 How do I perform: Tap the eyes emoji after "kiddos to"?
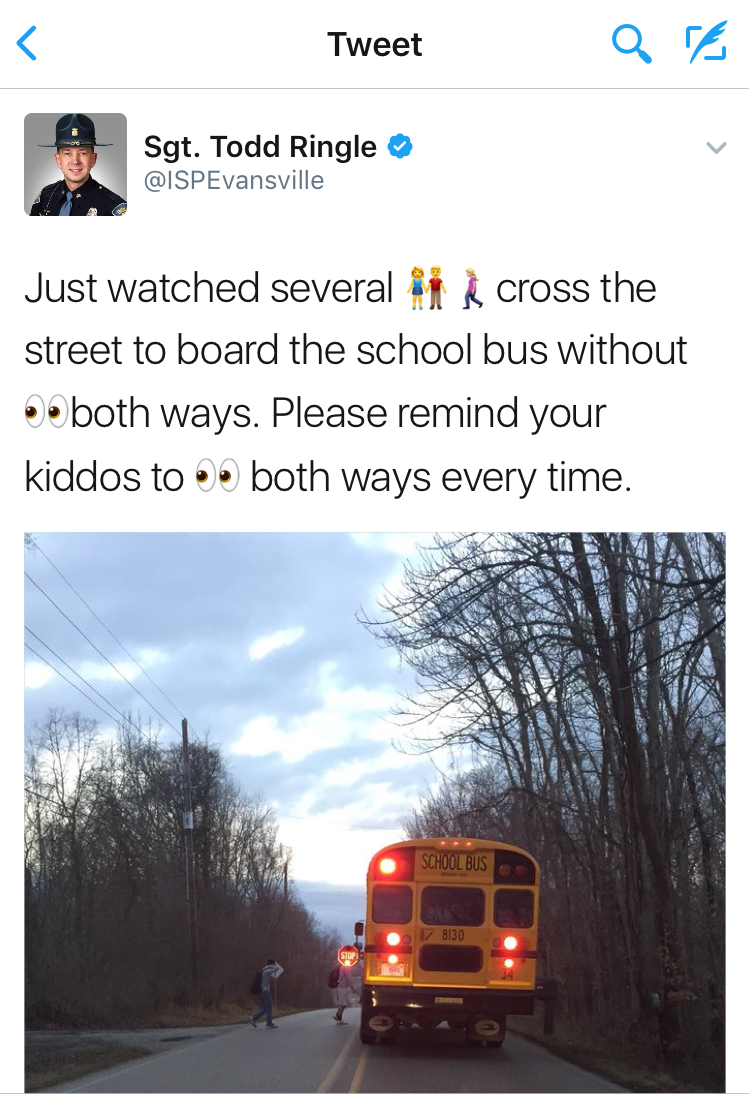217,476
